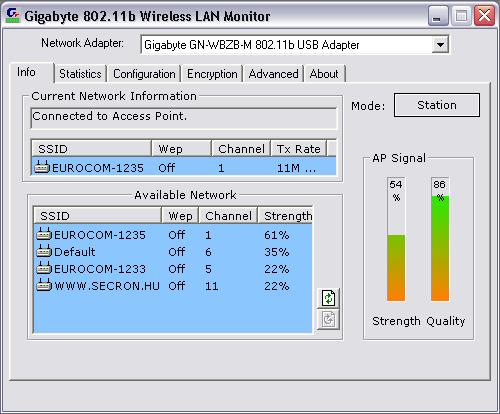Image resolution: width=500 pixels, height=414 pixels.
Task: Click SSID column header in Current Network table
Action: (91, 148)
